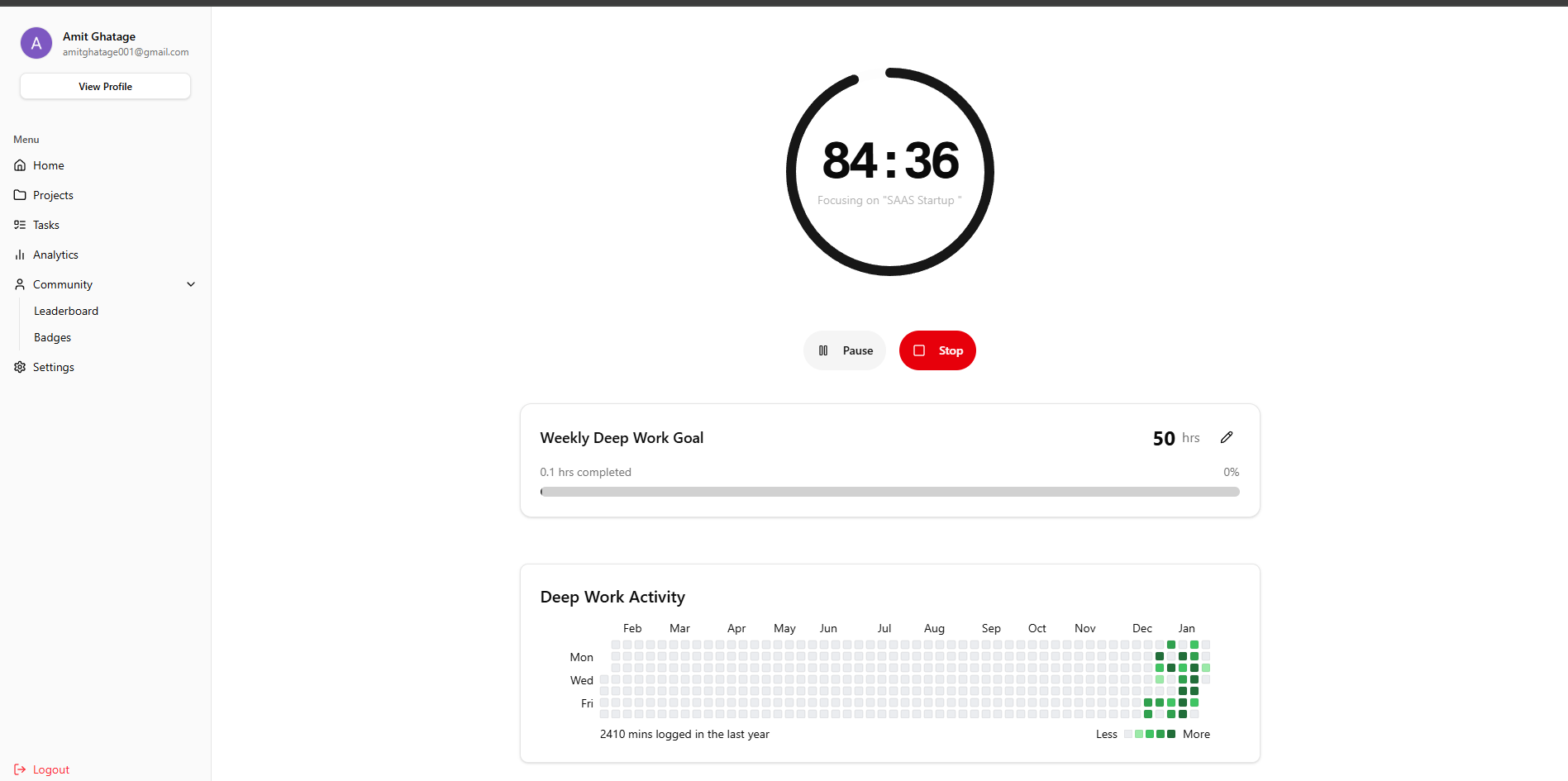
Task: Expand the Menu section
Action: 26,139
